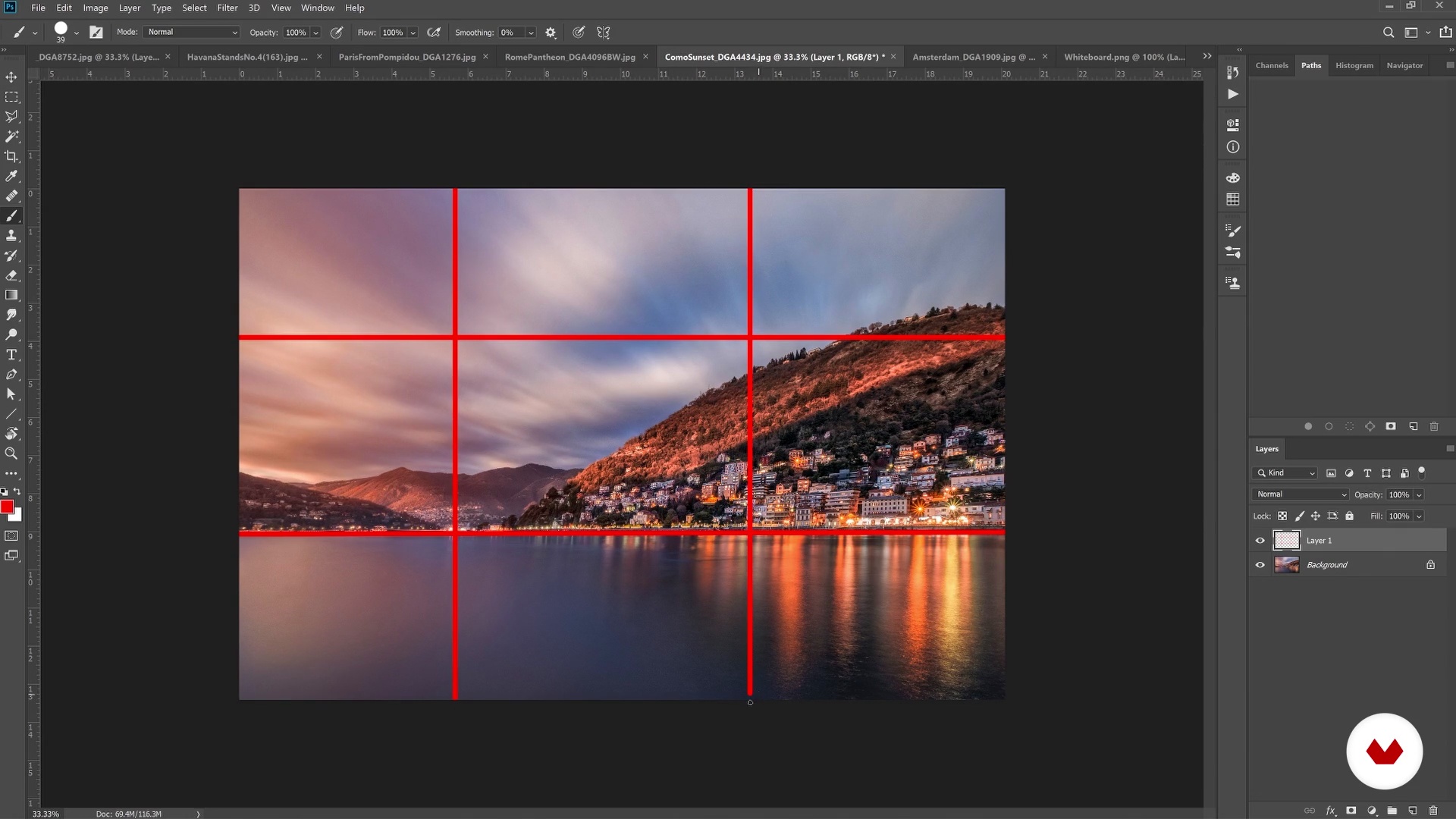This screenshot has height=819, width=1456.
Task: Select the Horizontal Type tool
Action: click(11, 355)
